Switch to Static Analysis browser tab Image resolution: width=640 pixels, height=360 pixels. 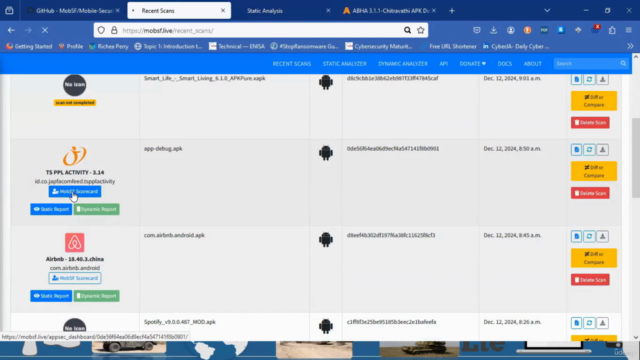tap(282, 11)
